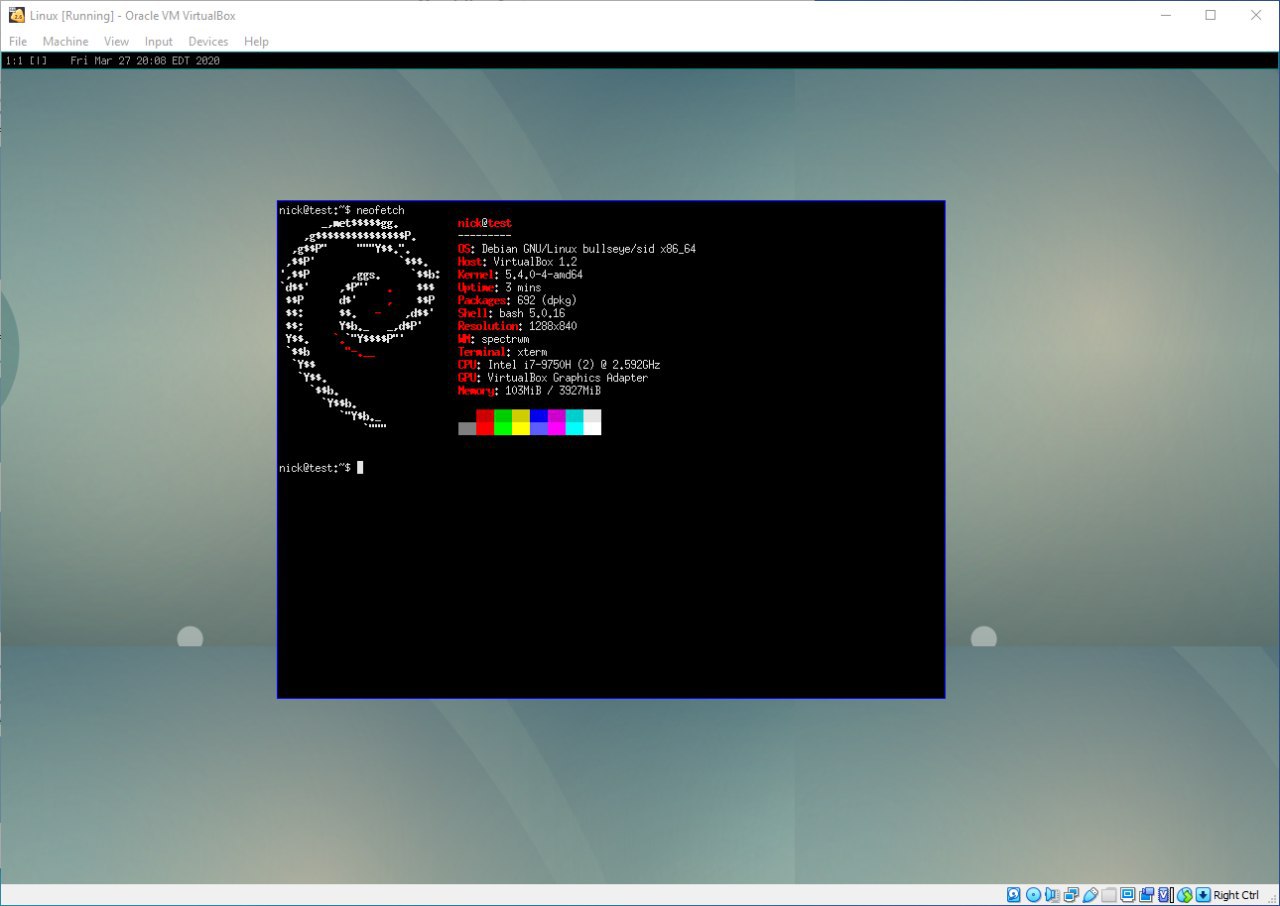Click the Resolution: 1288x840 line
This screenshot has width=1280, height=906.
(517, 327)
